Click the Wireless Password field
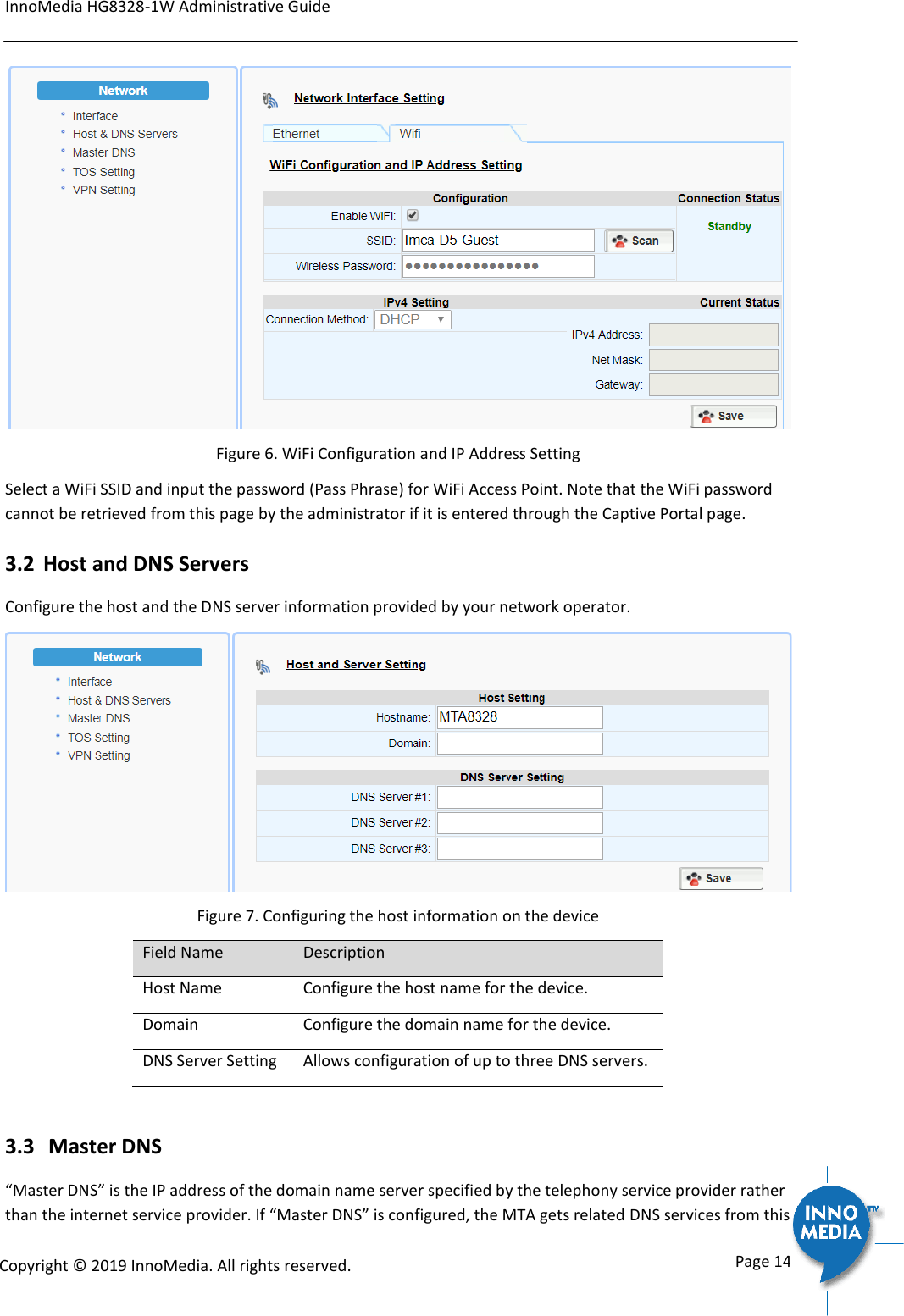The height and width of the screenshot is (1316, 904). (497, 265)
